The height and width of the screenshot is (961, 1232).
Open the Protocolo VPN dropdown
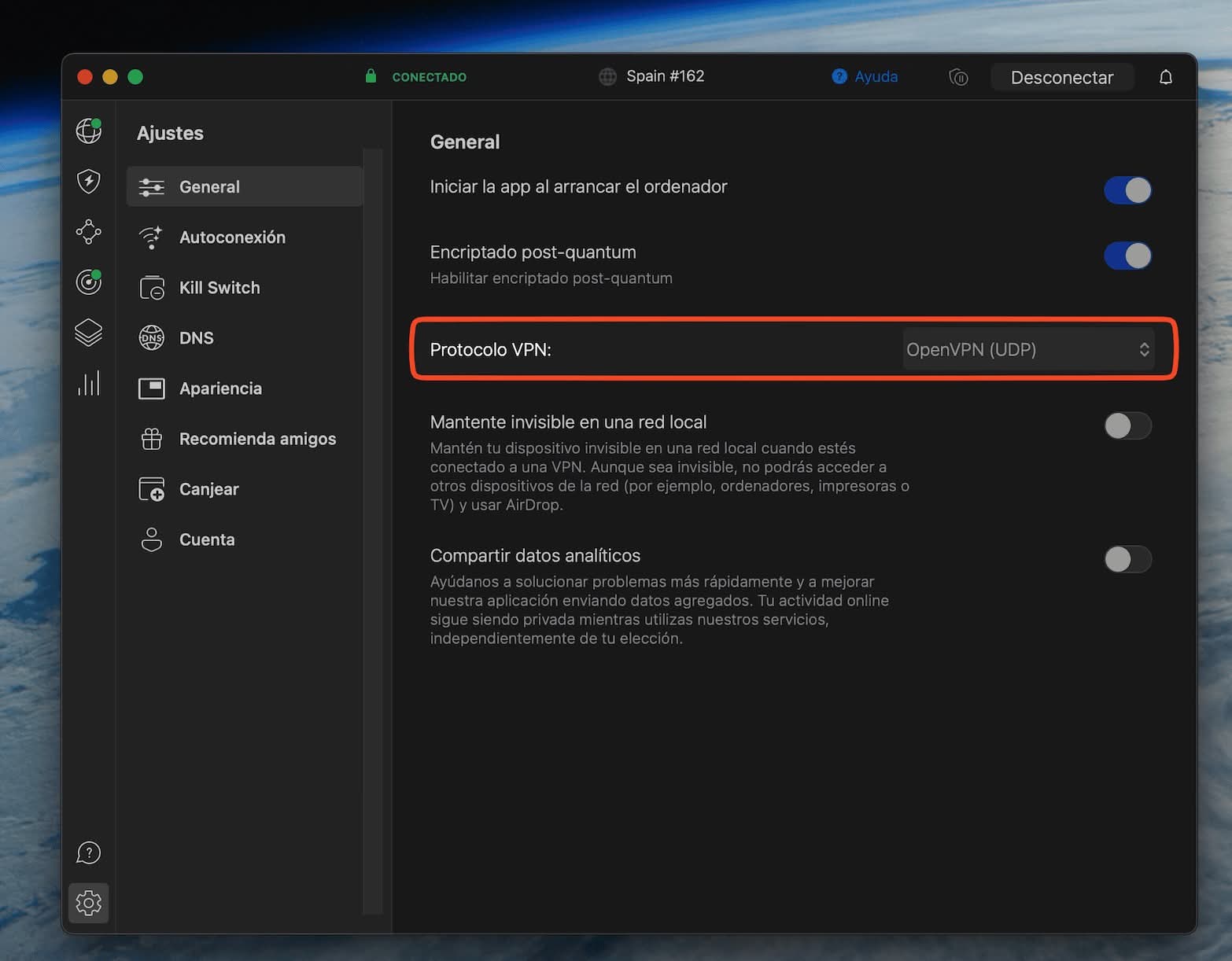pyautogui.click(x=1028, y=349)
